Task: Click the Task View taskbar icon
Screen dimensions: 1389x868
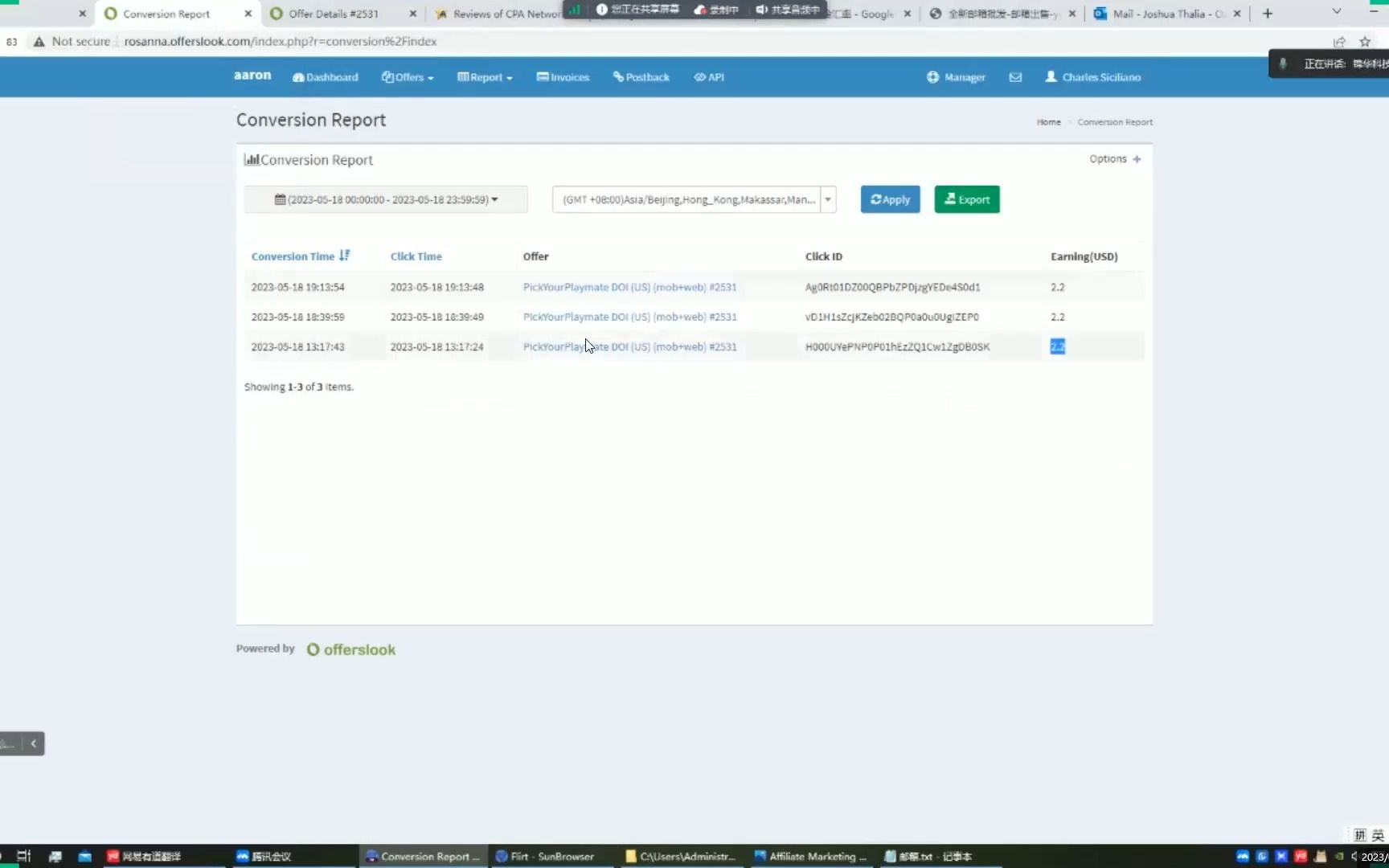Action: click(x=23, y=856)
